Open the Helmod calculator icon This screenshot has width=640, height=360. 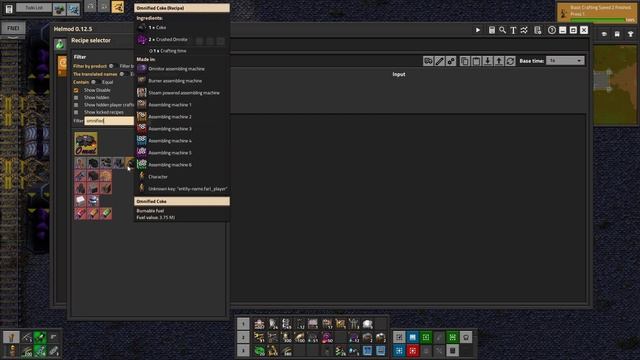pyautogui.click(x=491, y=30)
